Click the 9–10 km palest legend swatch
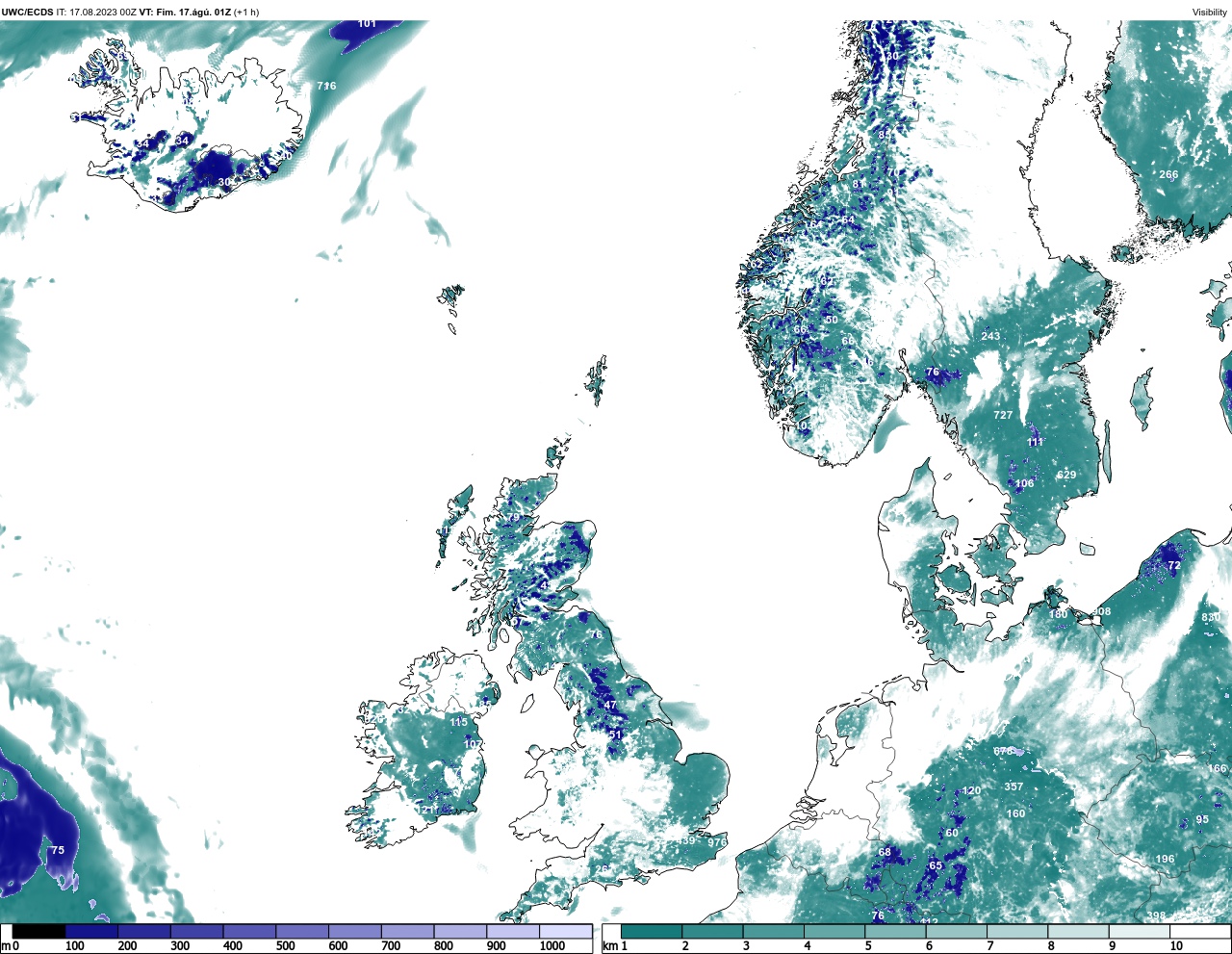 coord(1139,931)
